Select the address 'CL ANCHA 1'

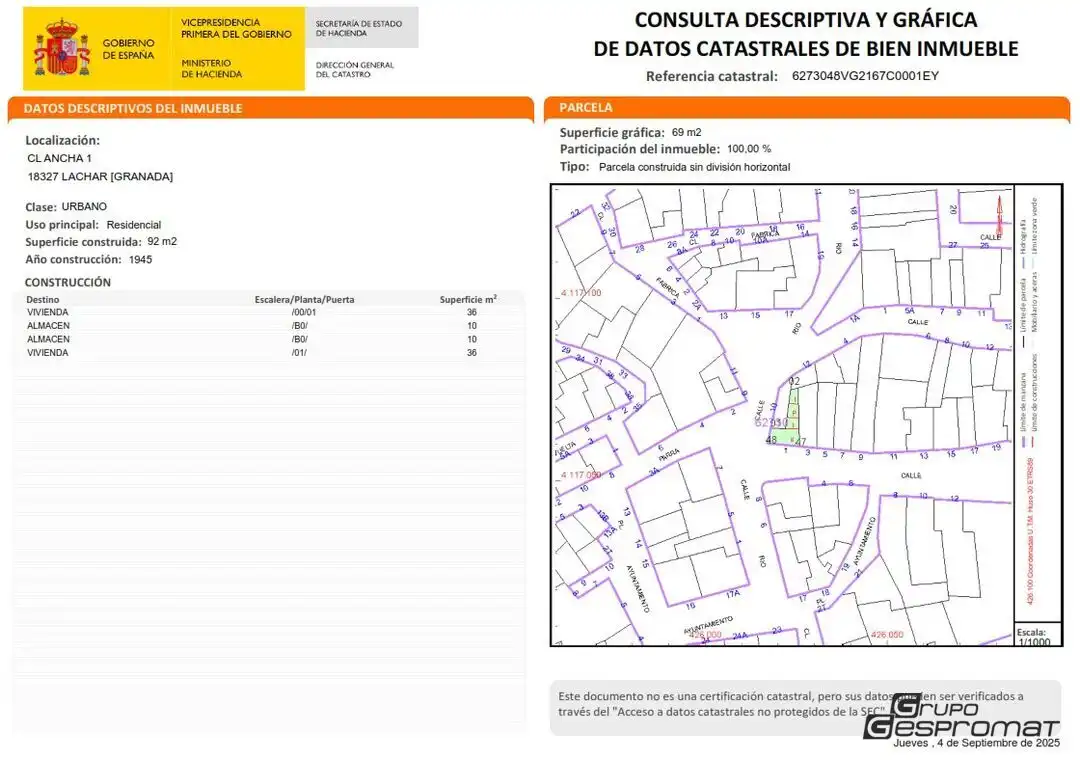click(x=59, y=158)
